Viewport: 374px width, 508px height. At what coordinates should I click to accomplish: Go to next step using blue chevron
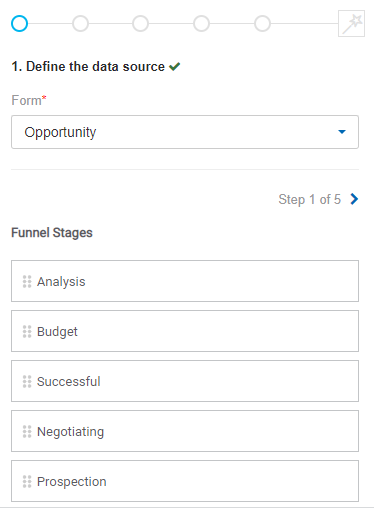point(354,199)
